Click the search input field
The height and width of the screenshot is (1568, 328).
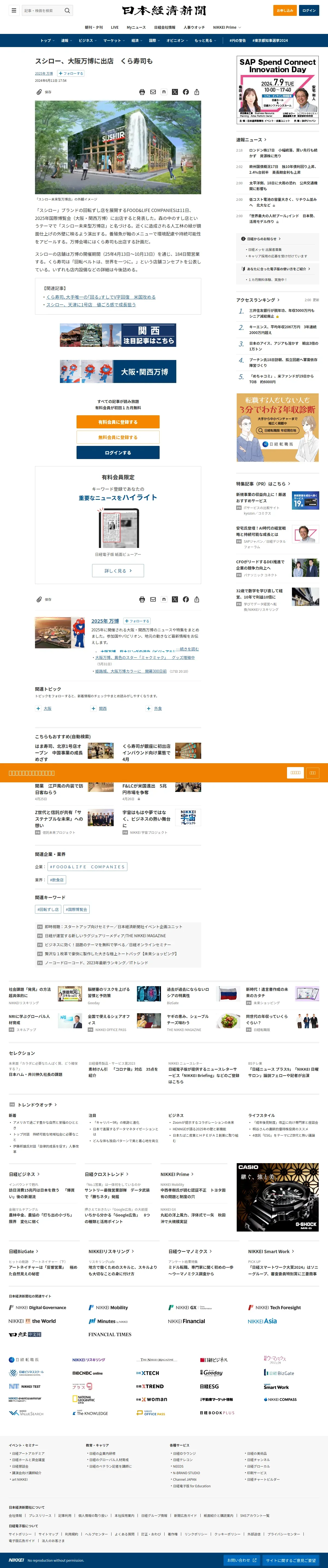42,10
